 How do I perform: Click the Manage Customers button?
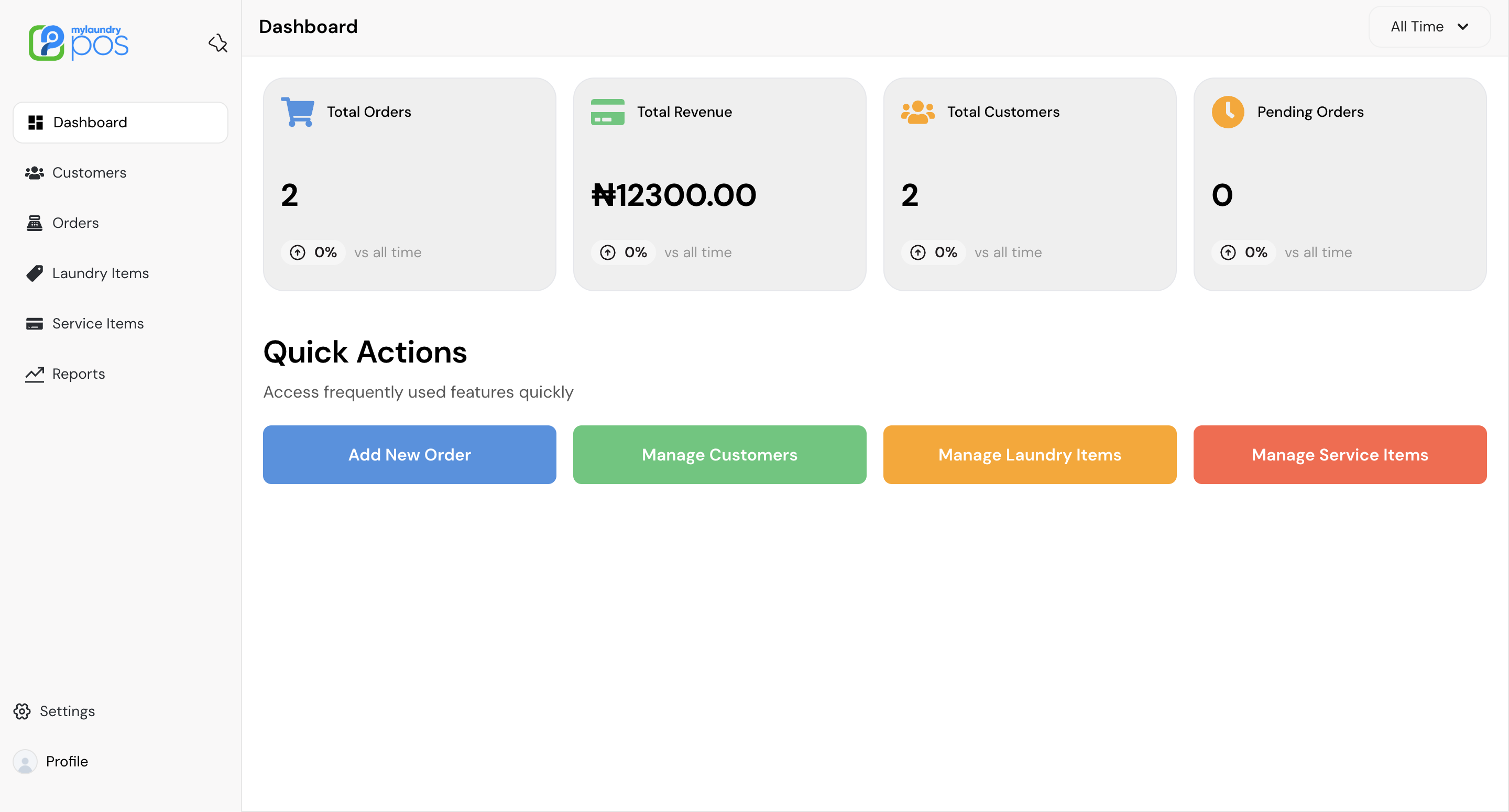[719, 455]
